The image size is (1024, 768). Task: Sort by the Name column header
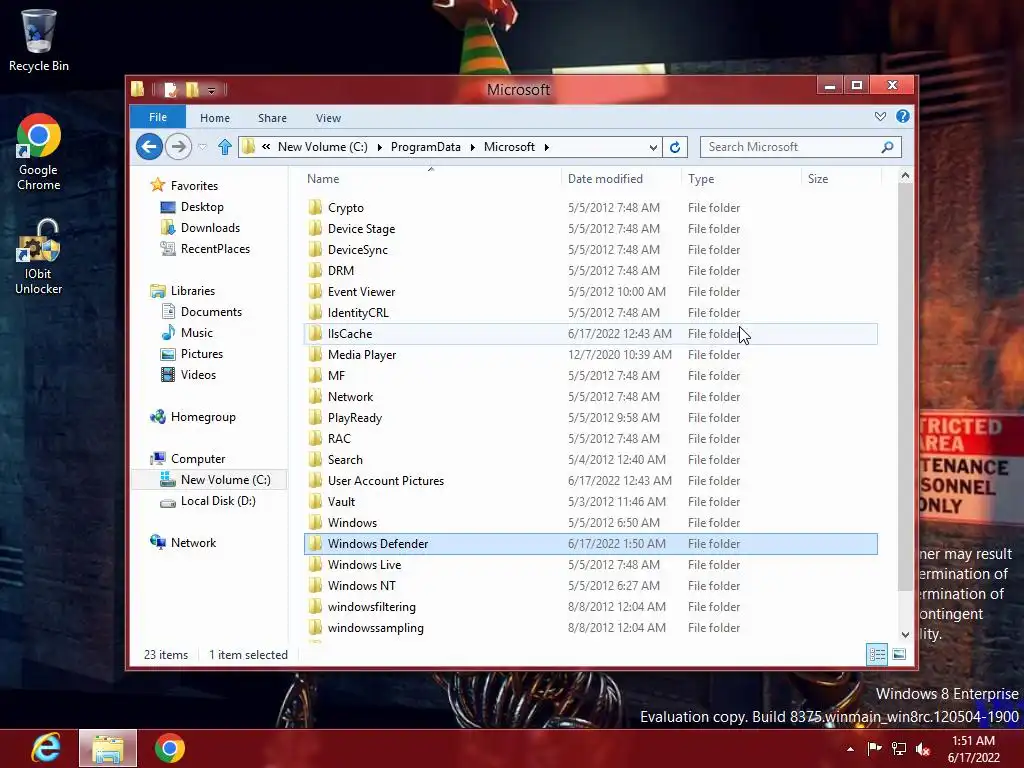coord(432,179)
